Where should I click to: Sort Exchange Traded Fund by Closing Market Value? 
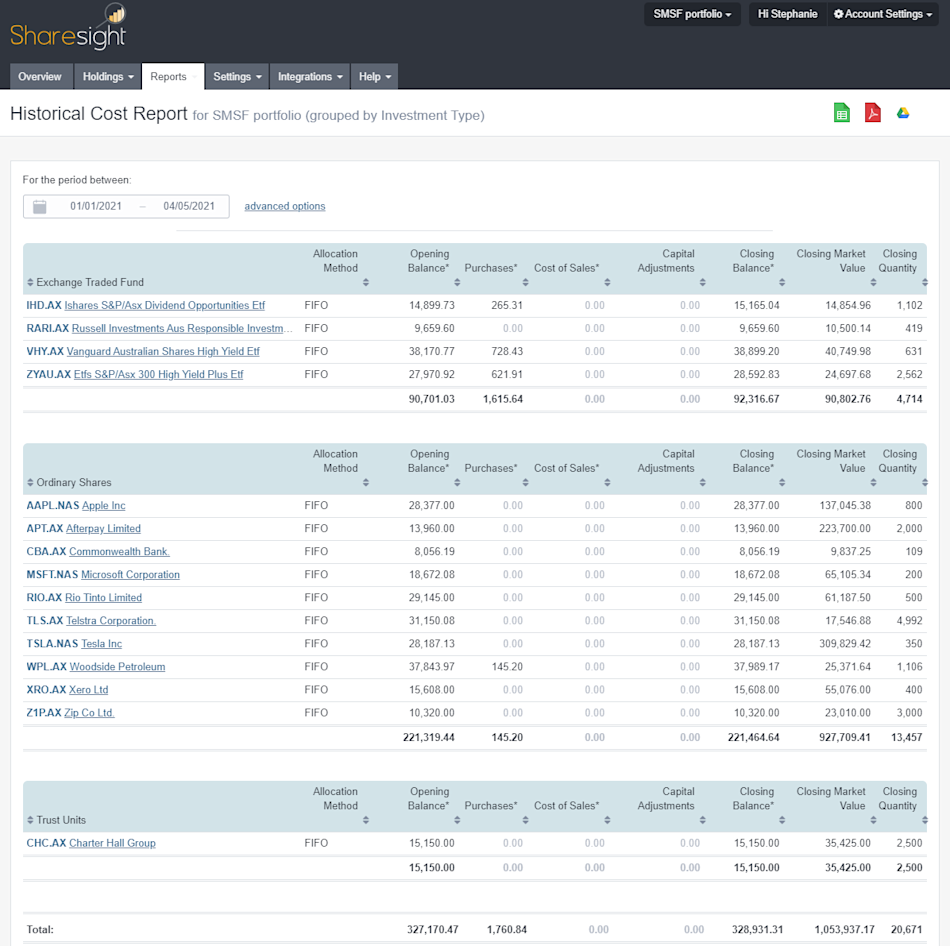click(873, 282)
